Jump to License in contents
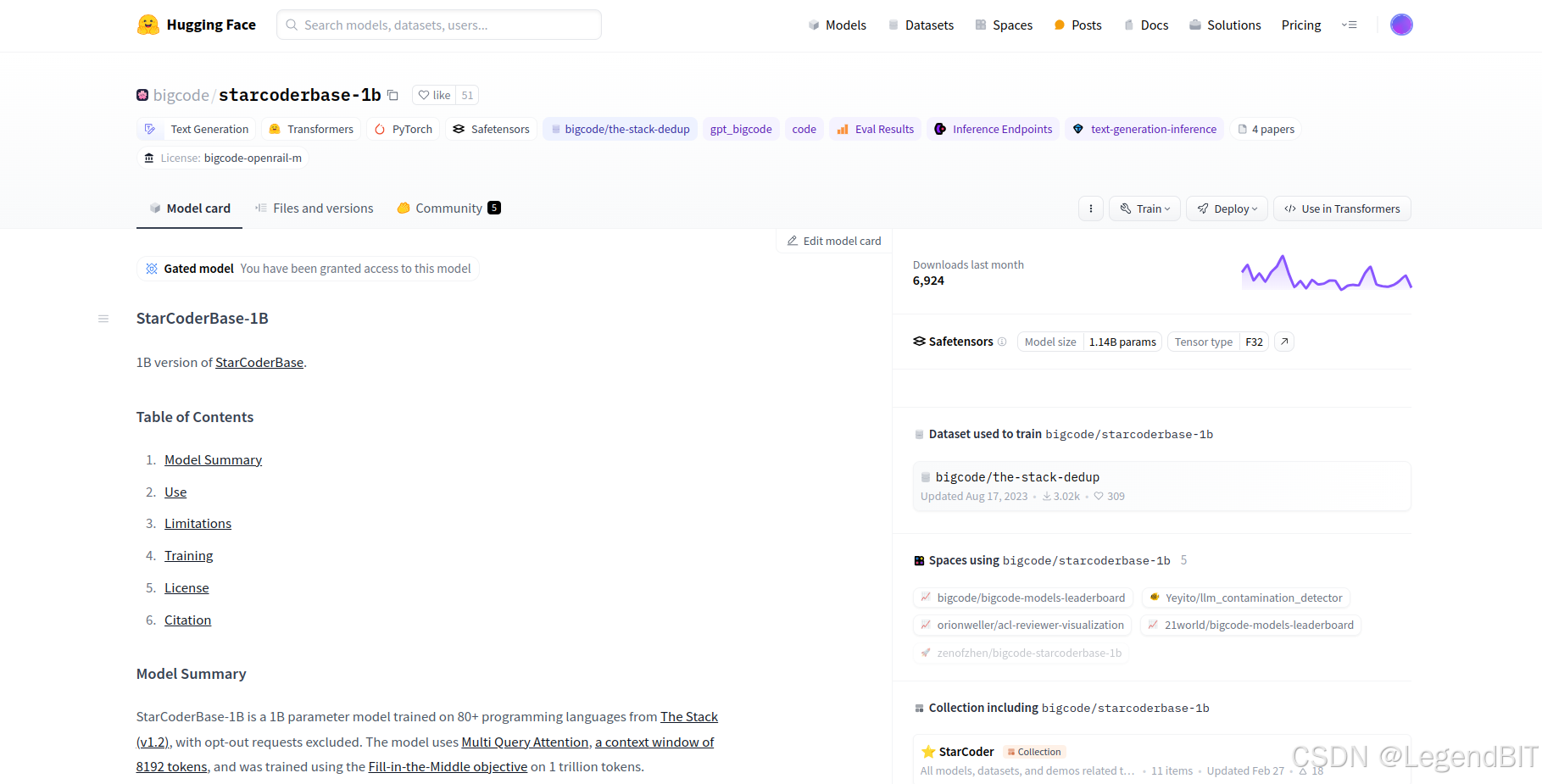Image resolution: width=1542 pixels, height=784 pixels. point(186,588)
